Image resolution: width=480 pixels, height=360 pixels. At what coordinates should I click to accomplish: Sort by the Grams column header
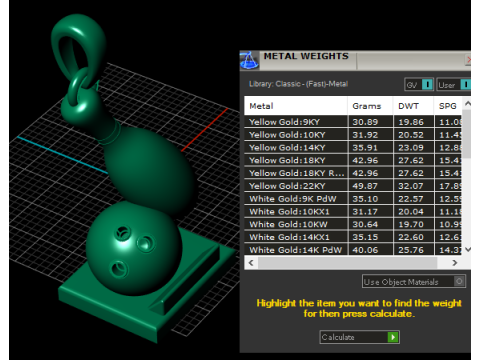tap(370, 106)
